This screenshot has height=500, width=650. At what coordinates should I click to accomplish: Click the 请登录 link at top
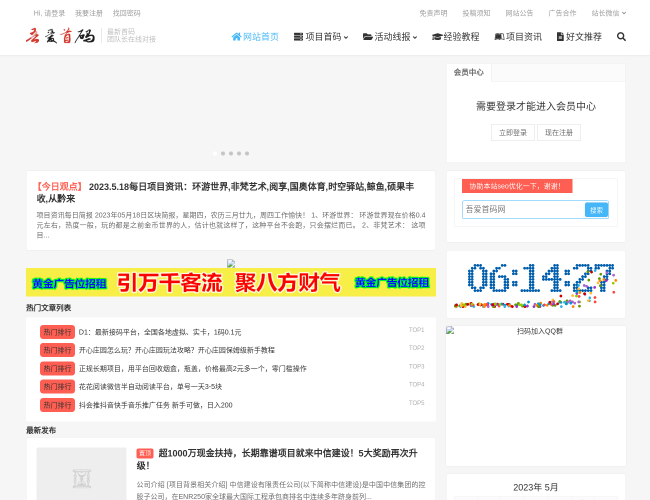[54, 13]
